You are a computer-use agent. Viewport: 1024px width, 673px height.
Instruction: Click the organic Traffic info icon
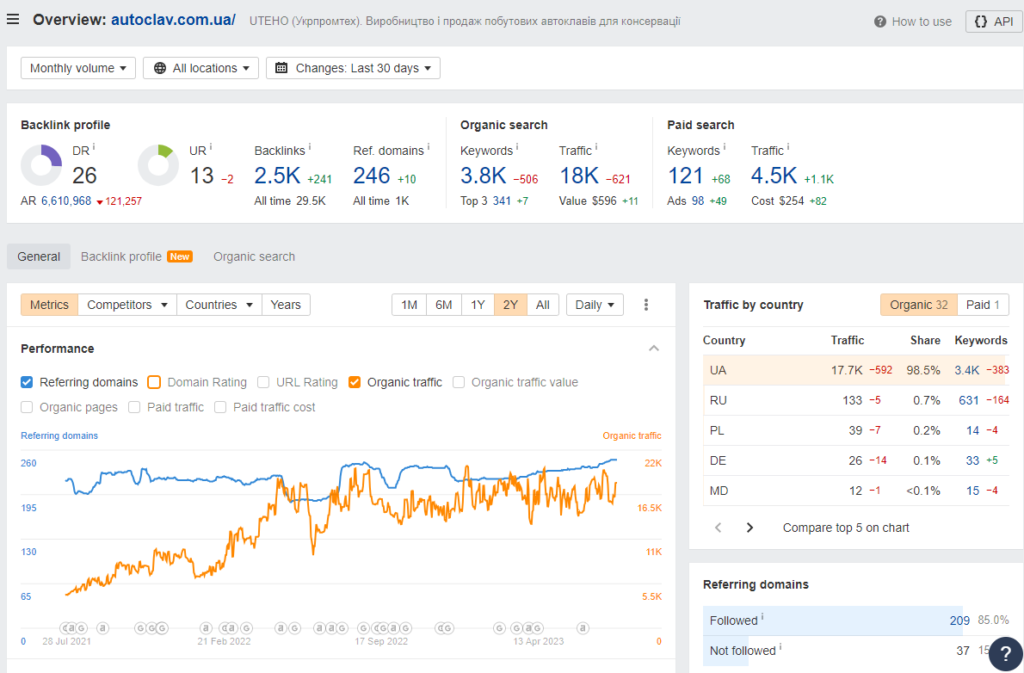click(596, 147)
